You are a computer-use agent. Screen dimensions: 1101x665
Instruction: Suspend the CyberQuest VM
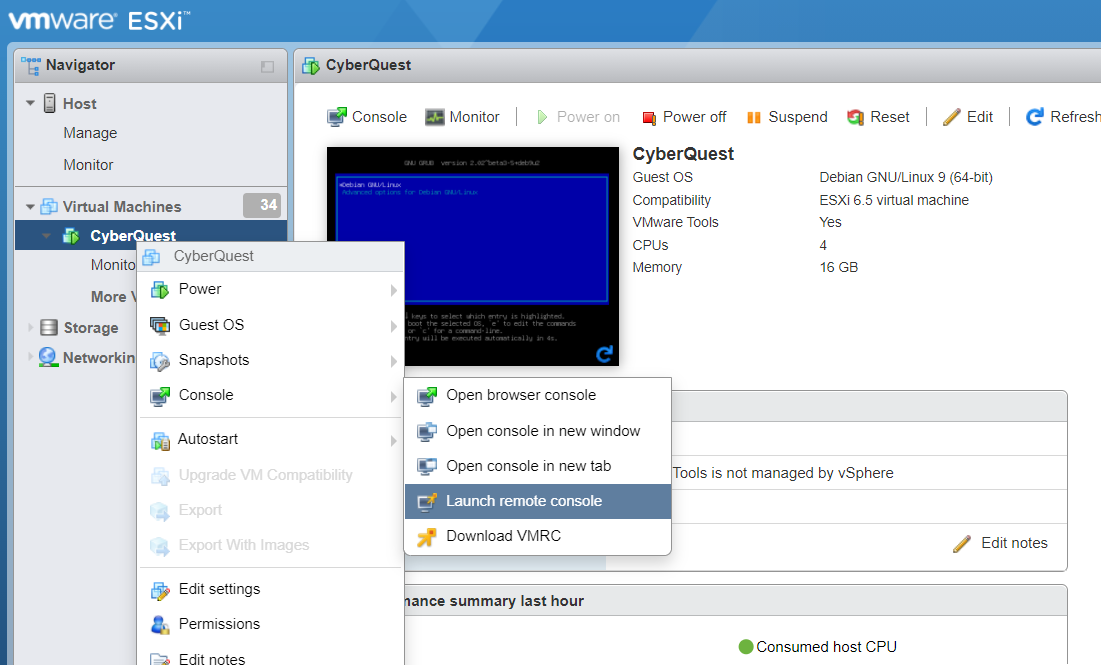click(x=786, y=117)
